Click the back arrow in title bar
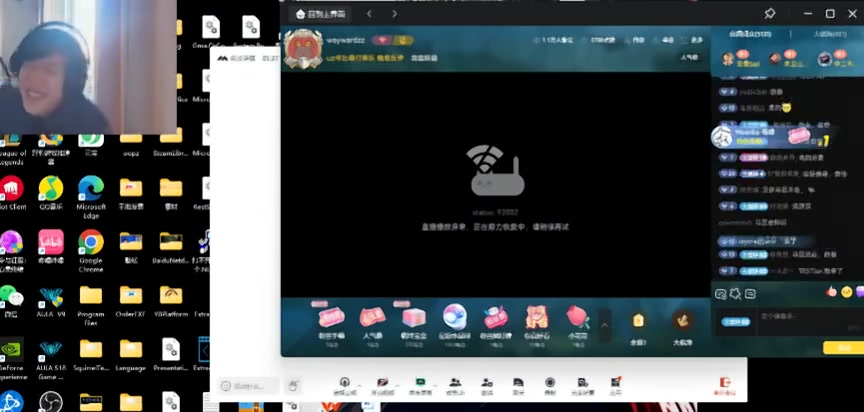 (x=370, y=14)
